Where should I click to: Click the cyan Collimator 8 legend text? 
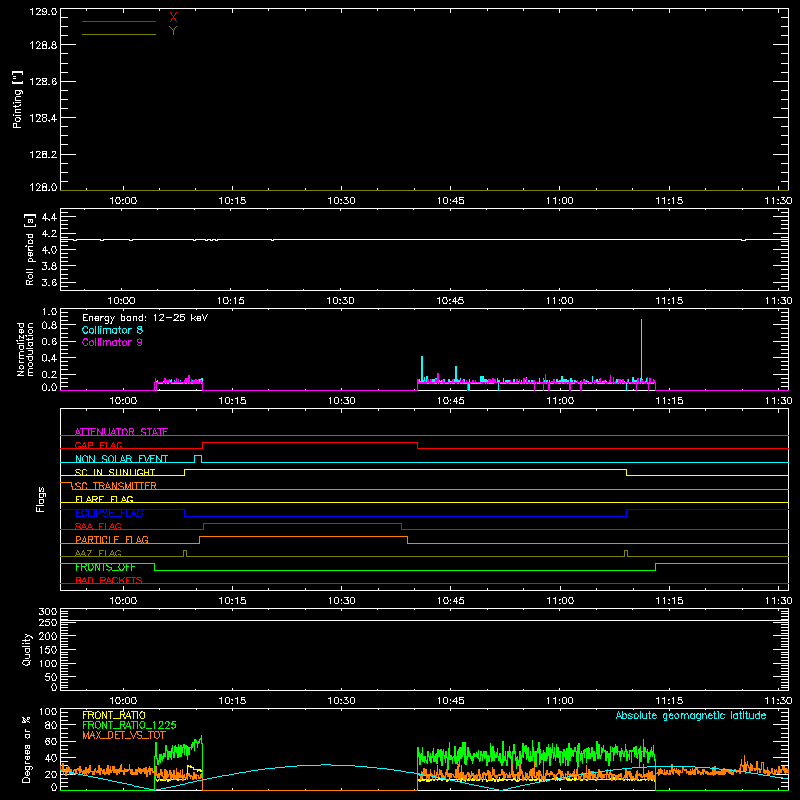pyautogui.click(x=112, y=330)
